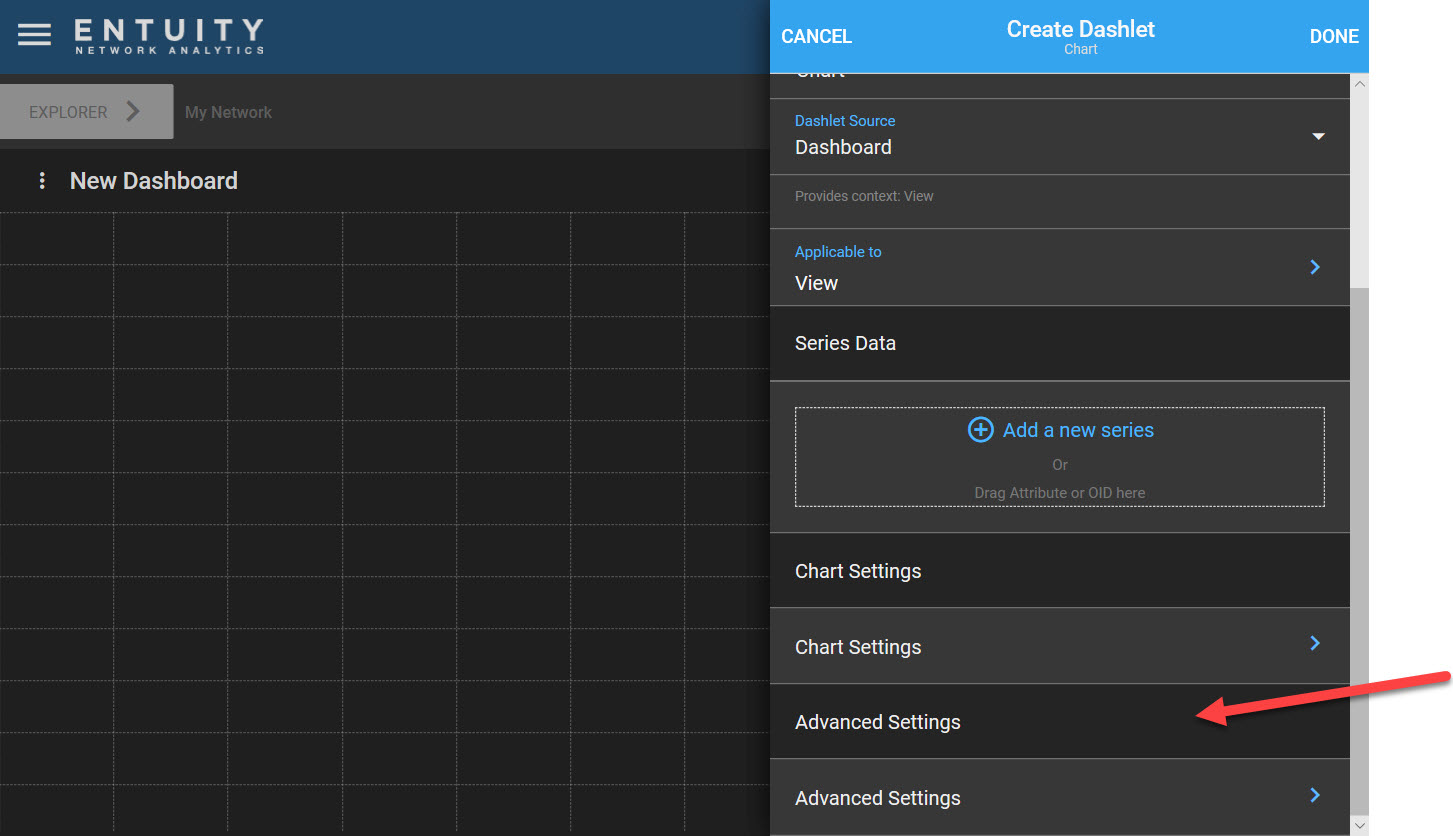Expand the Applicable to View chevron
Image resolution: width=1453 pixels, height=836 pixels.
pos(1315,267)
